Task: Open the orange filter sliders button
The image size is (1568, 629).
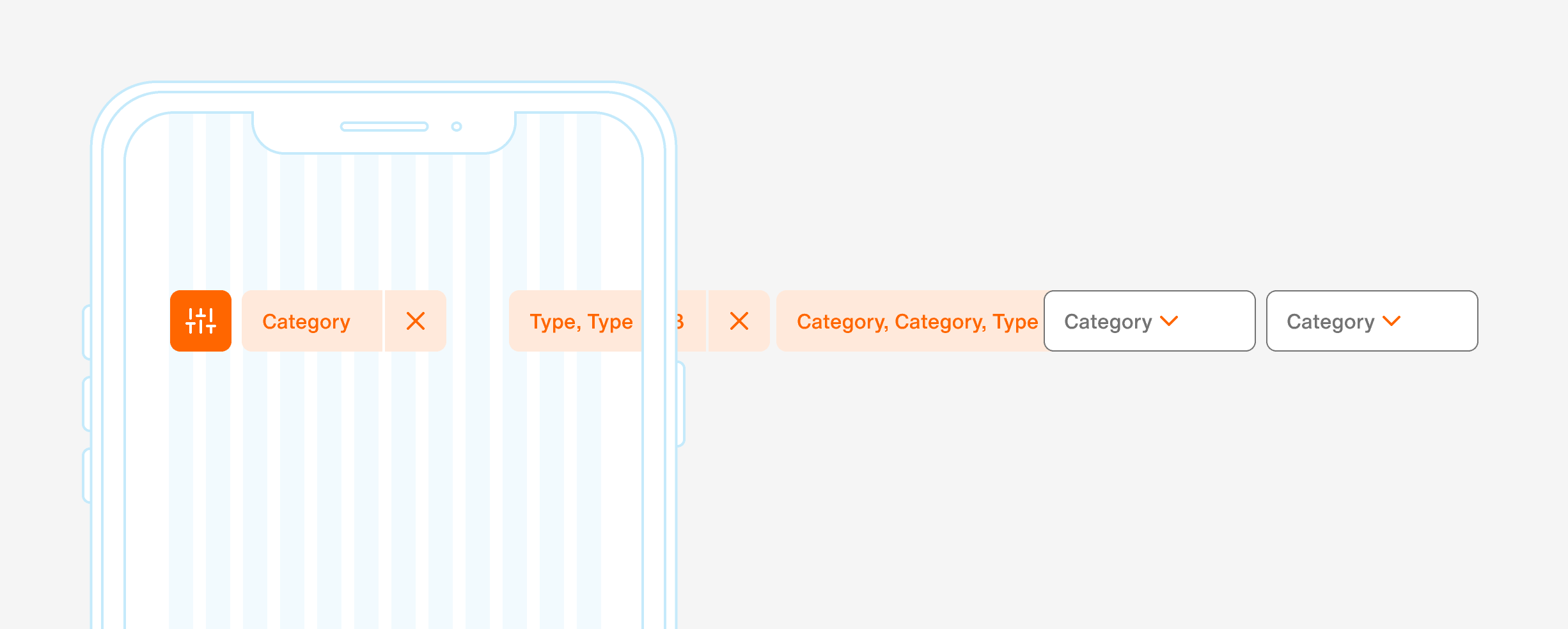Action: pos(201,321)
